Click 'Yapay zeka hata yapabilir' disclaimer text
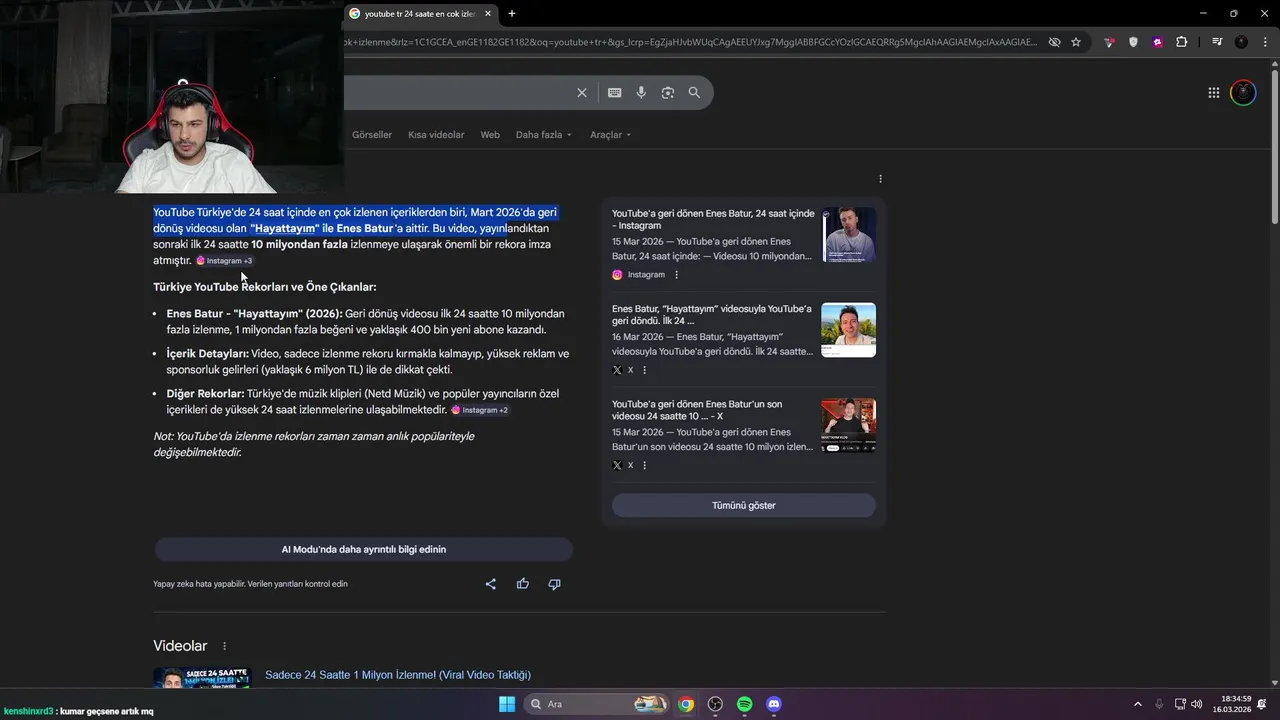1280x720 pixels. point(250,584)
